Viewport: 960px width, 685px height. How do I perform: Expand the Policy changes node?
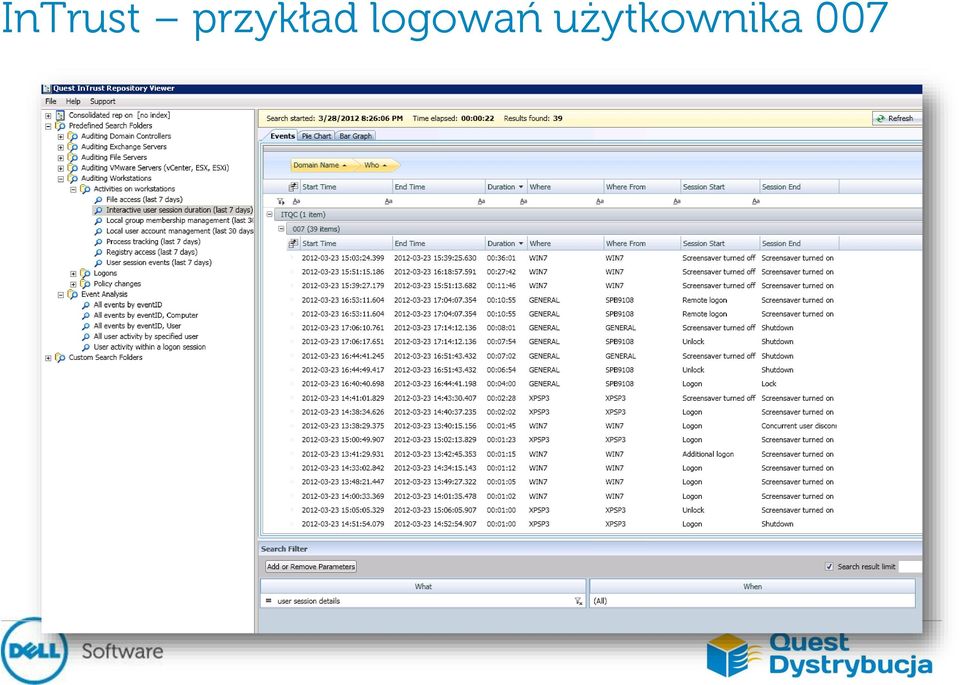73,284
